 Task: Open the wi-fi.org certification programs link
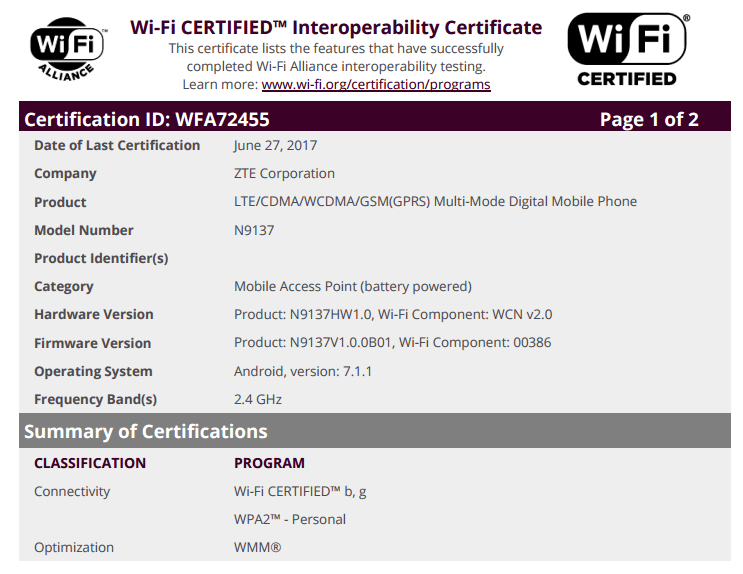pyautogui.click(x=376, y=85)
